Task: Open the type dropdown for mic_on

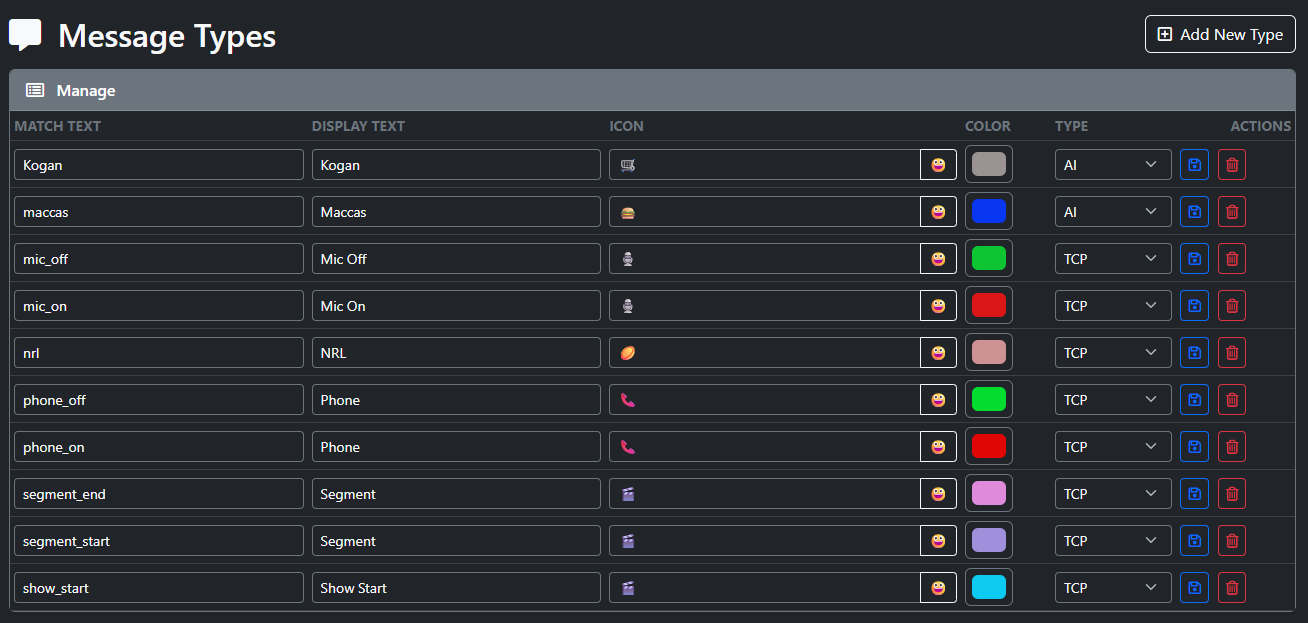Action: [x=1112, y=306]
